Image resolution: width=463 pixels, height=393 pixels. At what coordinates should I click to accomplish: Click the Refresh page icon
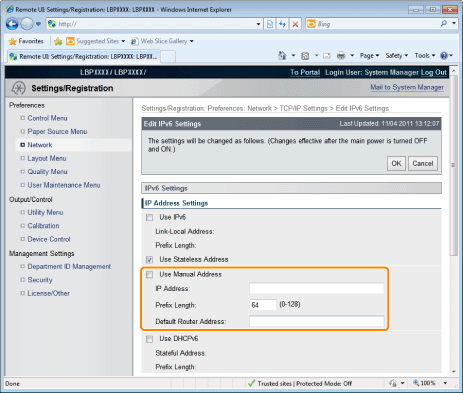point(283,24)
